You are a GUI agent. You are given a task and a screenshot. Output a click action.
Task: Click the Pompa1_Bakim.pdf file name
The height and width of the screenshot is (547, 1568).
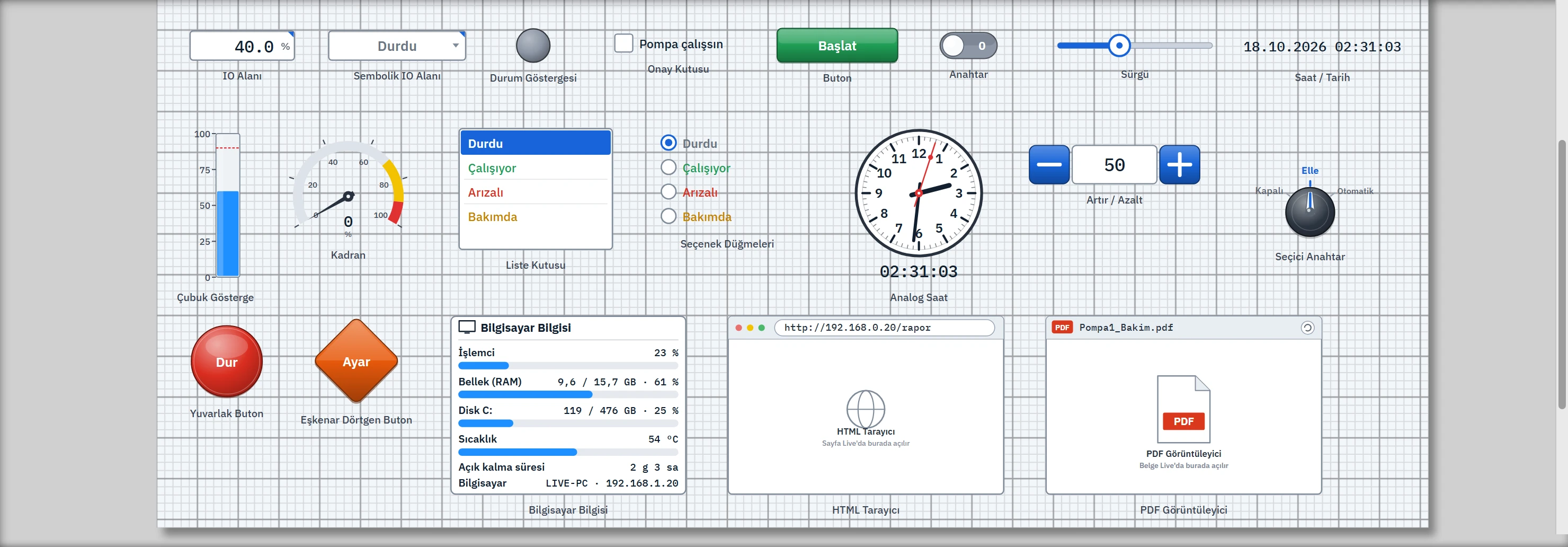tap(1126, 328)
